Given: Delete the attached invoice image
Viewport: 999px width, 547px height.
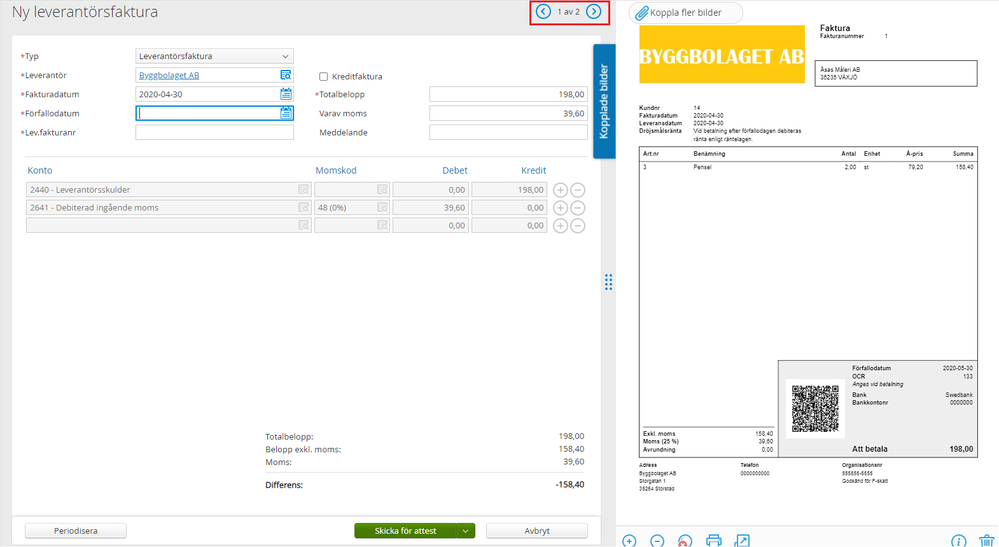Looking at the screenshot, I should pyautogui.click(x=986, y=541).
